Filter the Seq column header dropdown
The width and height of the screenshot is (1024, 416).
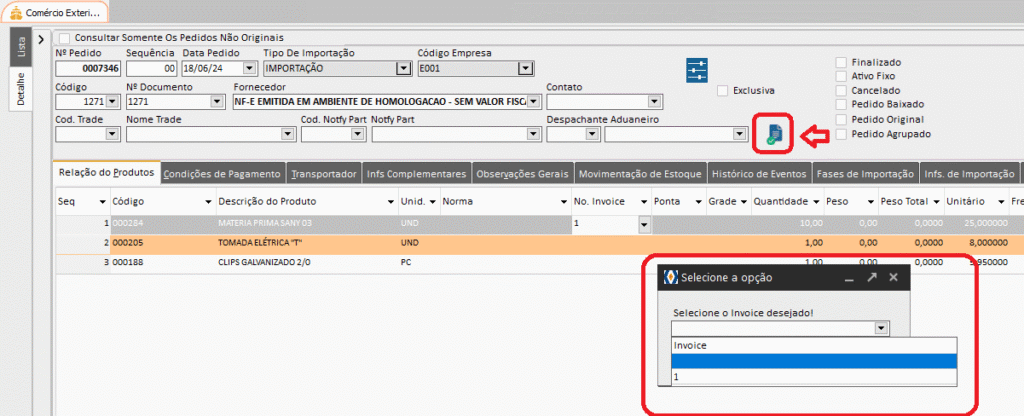coord(103,202)
